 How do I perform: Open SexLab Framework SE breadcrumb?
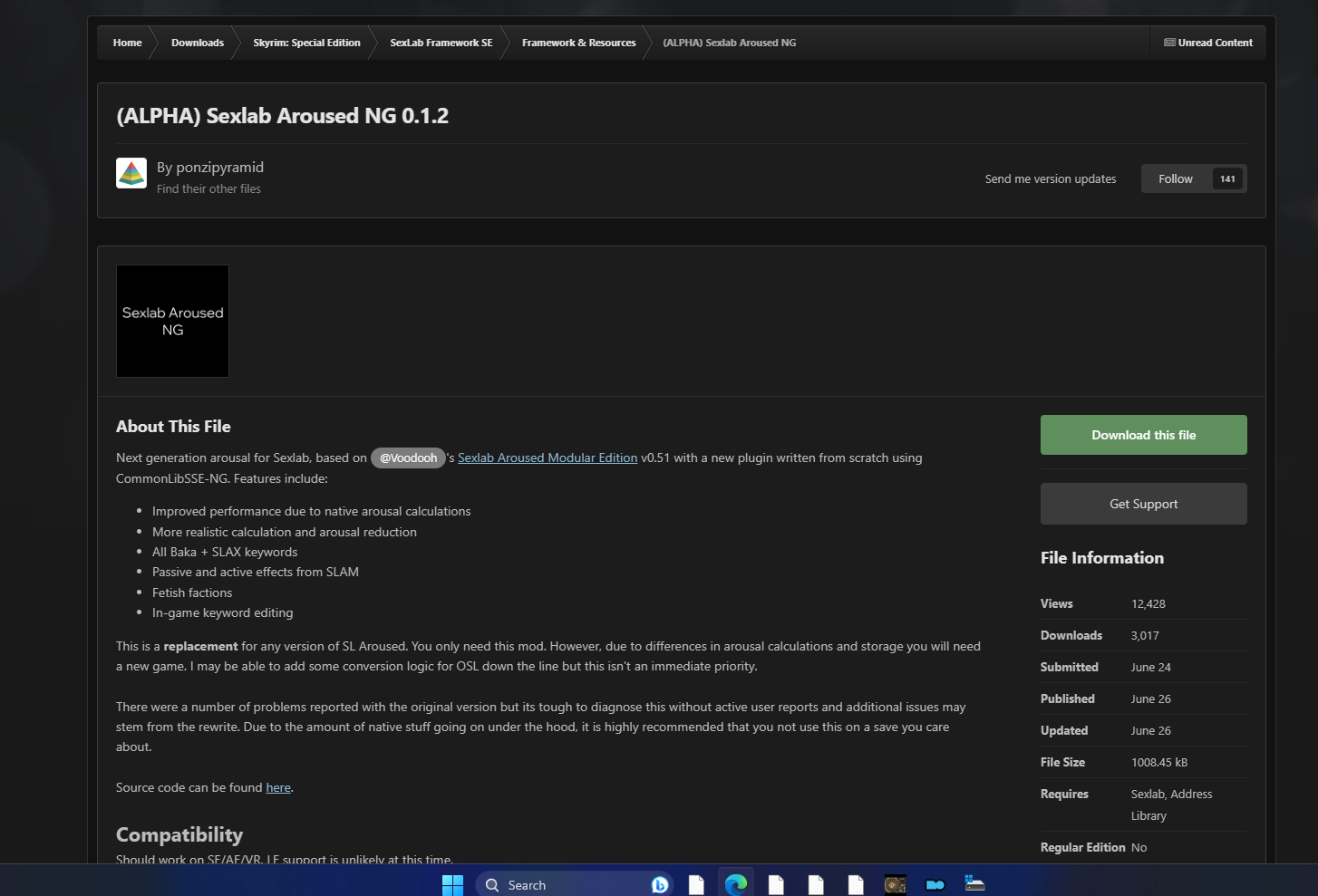(441, 43)
